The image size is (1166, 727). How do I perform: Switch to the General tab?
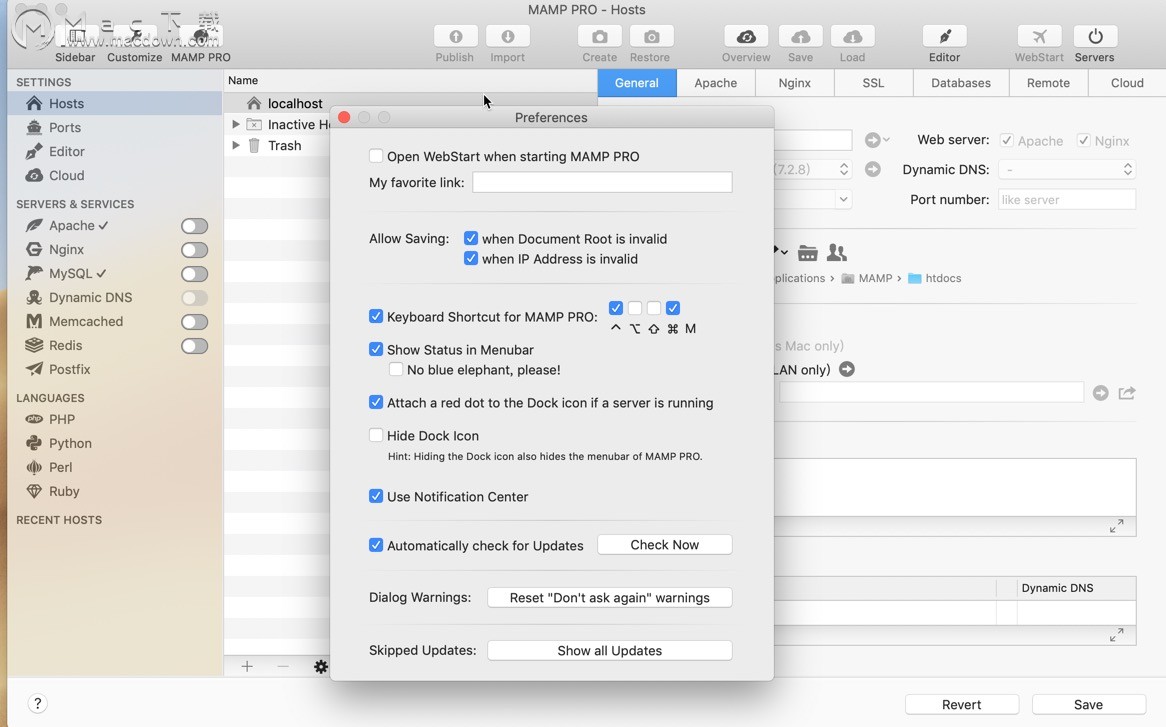[x=637, y=83]
